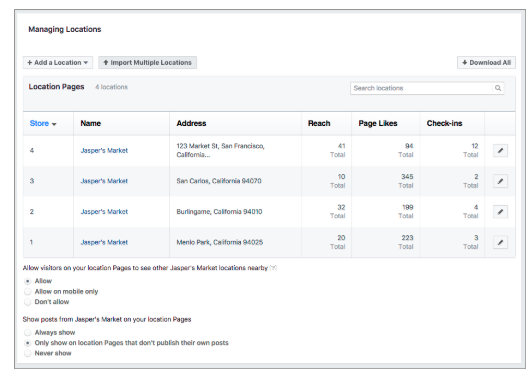Click the search magnifier icon
Image resolution: width=528 pixels, height=384 pixels.
point(498,88)
